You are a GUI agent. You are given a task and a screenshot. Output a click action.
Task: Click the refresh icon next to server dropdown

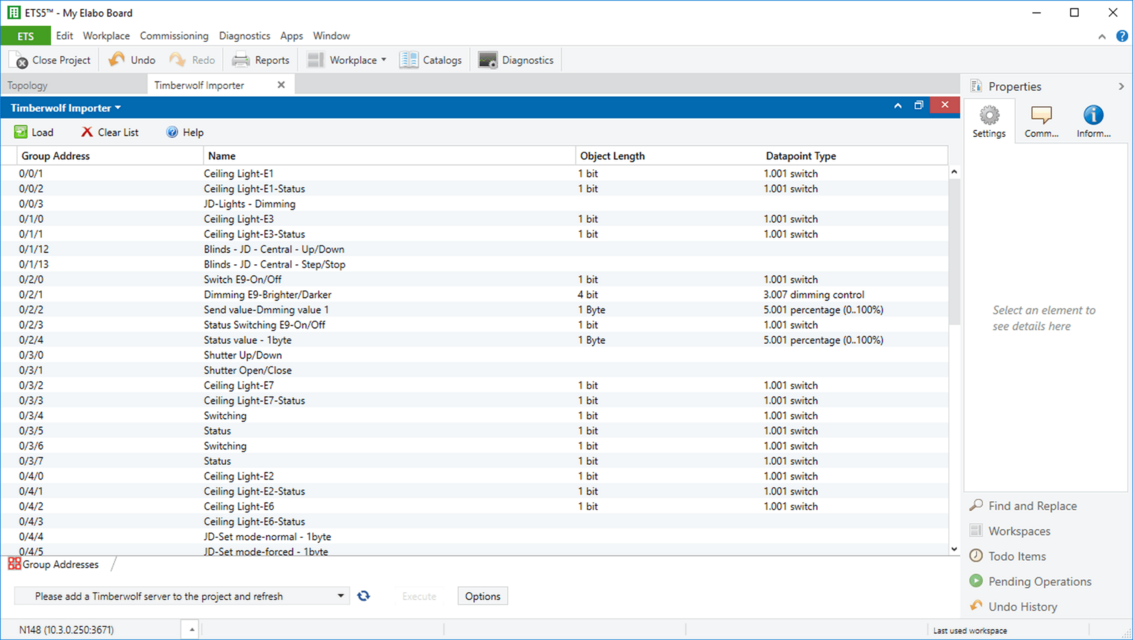[364, 596]
